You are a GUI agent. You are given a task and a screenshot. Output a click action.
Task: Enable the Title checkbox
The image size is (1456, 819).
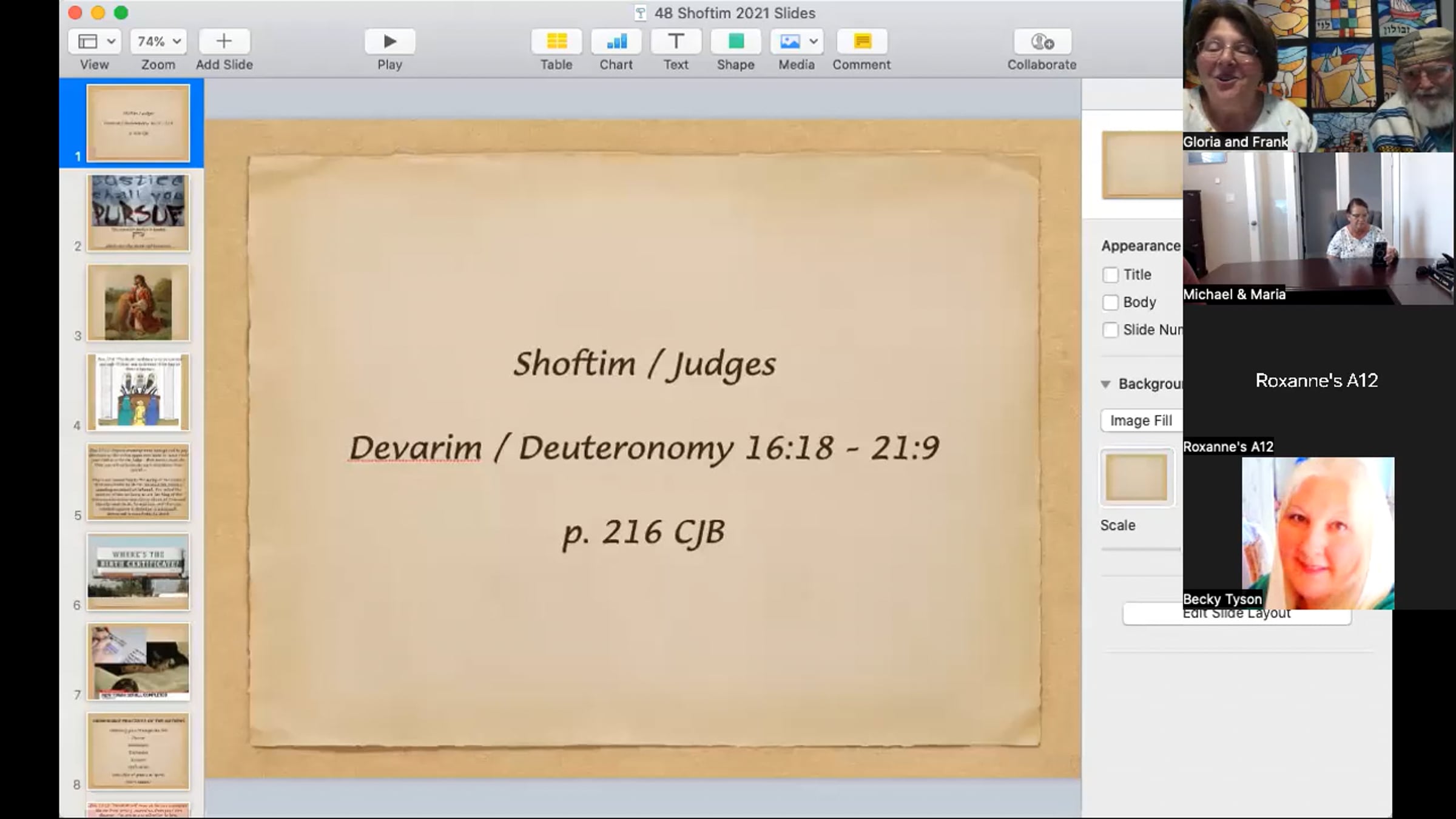pyautogui.click(x=1110, y=275)
